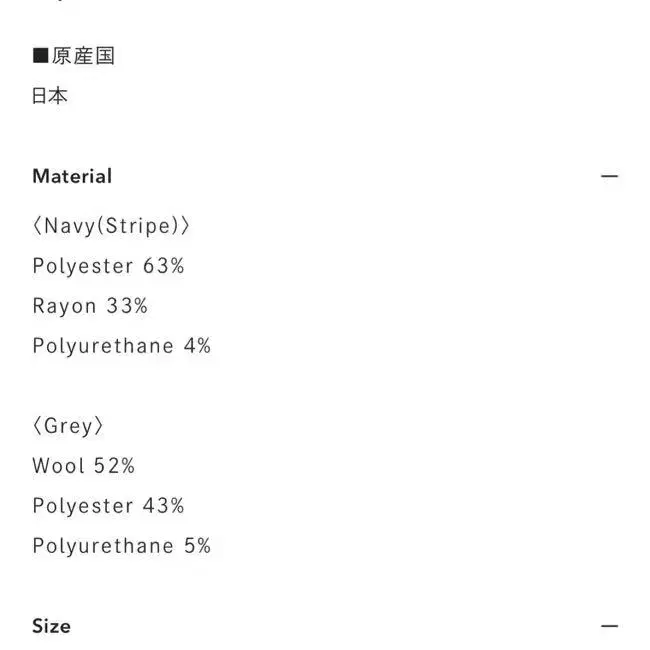Select the 原産国 heading text
Screen dimensions: 650x650
[x=83, y=56]
